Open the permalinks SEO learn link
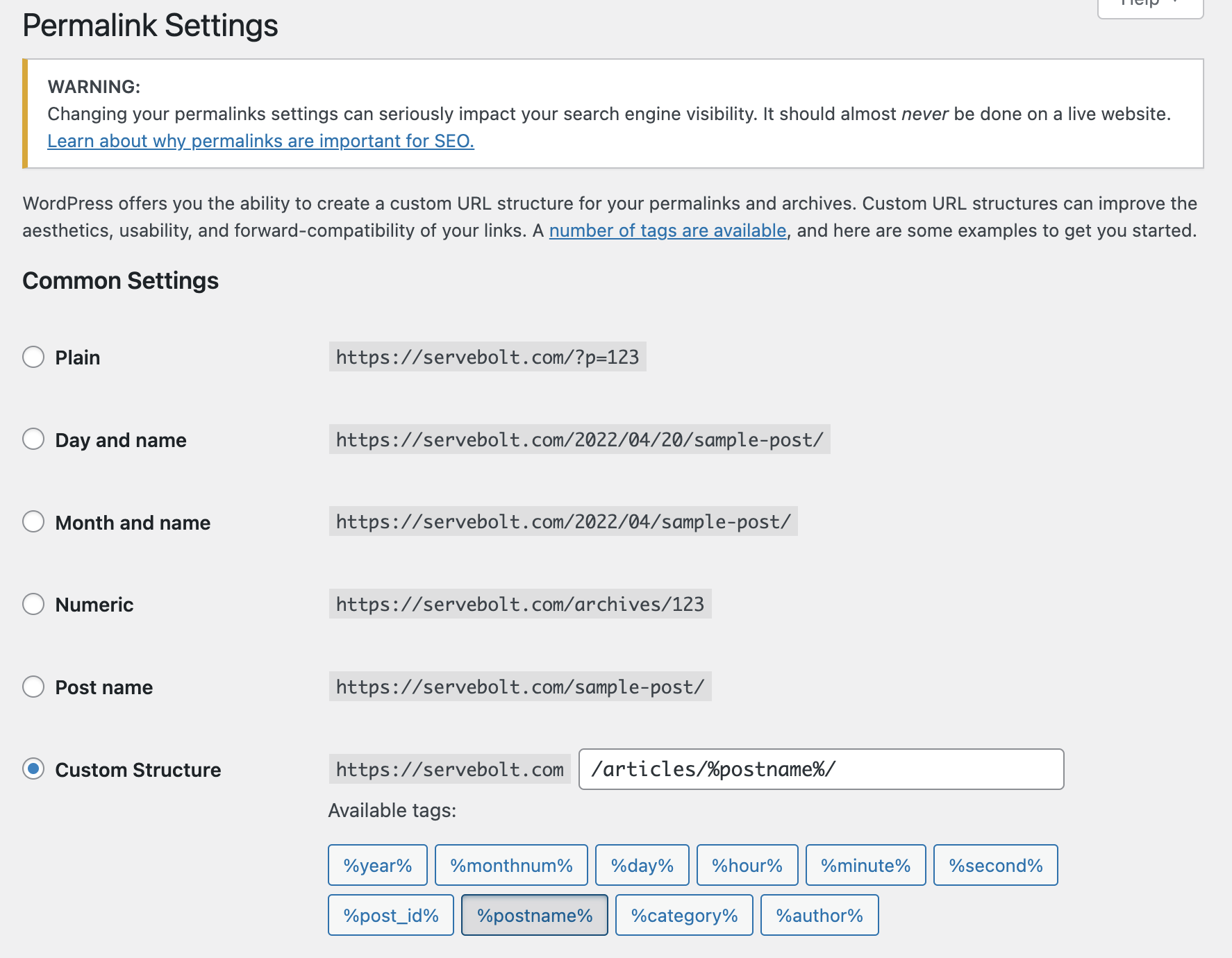Viewport: 1232px width, 958px height. [x=260, y=141]
